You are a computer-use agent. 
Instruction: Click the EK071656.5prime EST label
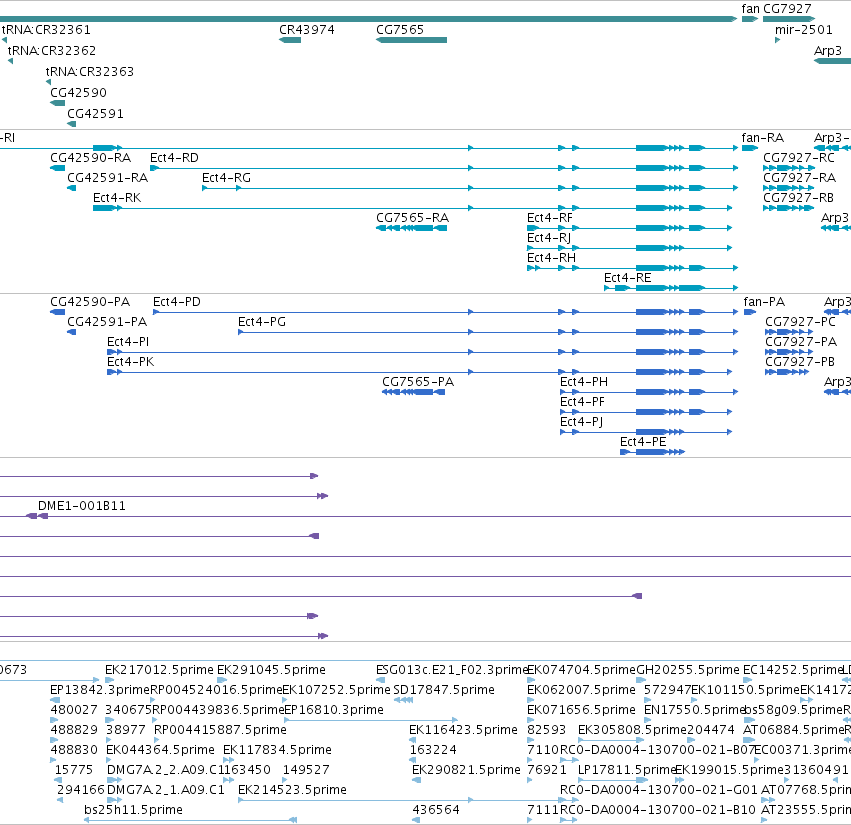pyautogui.click(x=581, y=710)
